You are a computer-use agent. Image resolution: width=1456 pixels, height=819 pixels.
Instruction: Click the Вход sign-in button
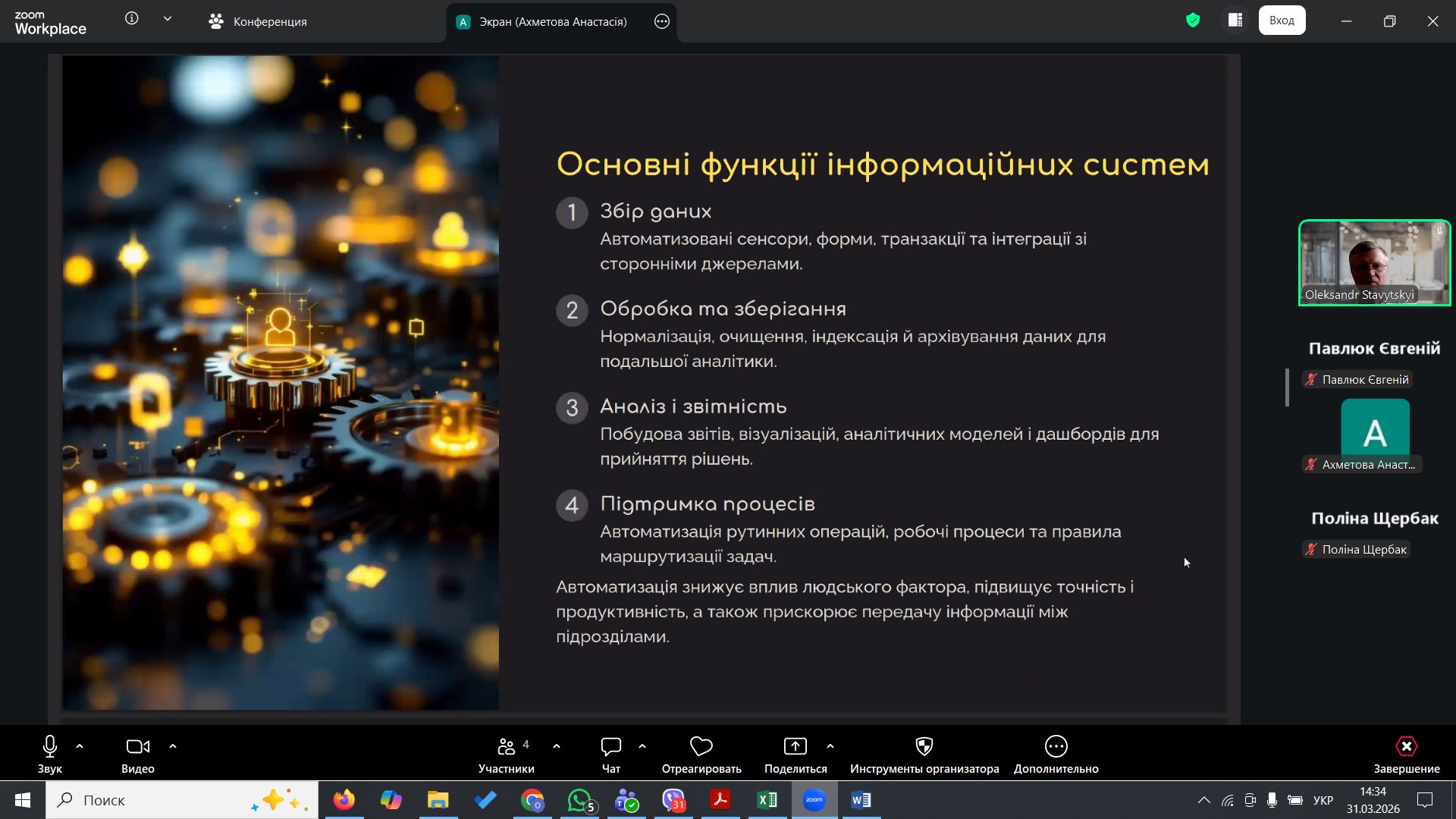tap(1282, 20)
